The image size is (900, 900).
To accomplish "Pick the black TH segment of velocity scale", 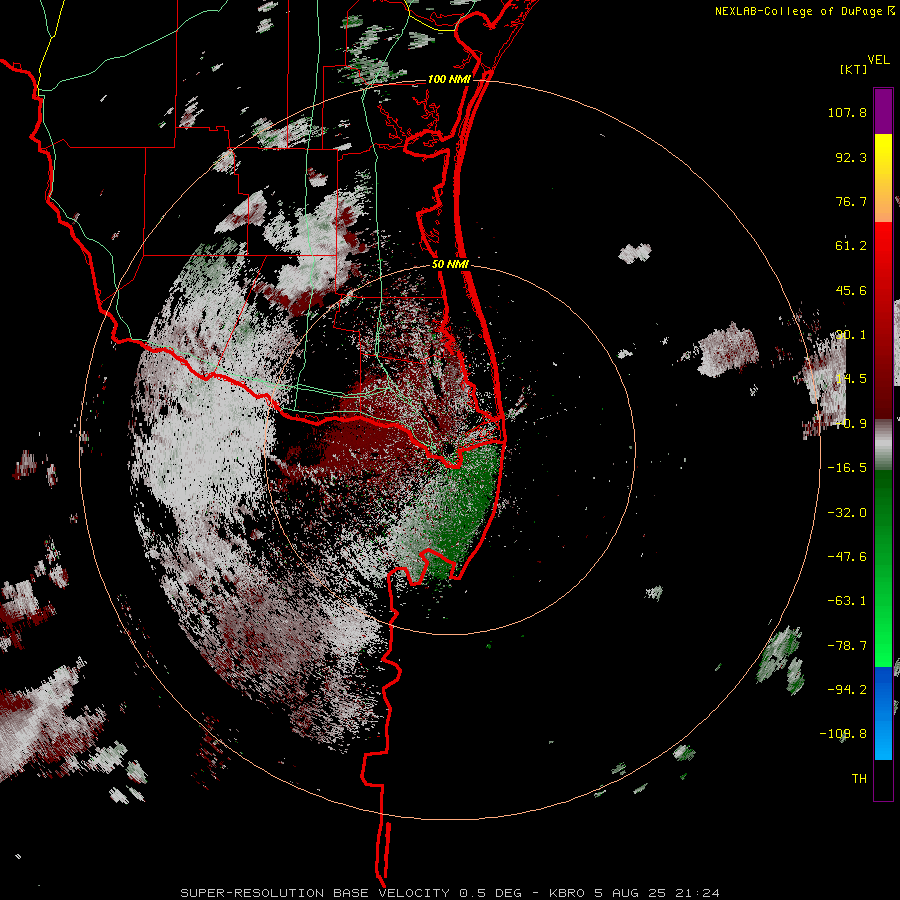I will tap(883, 779).
